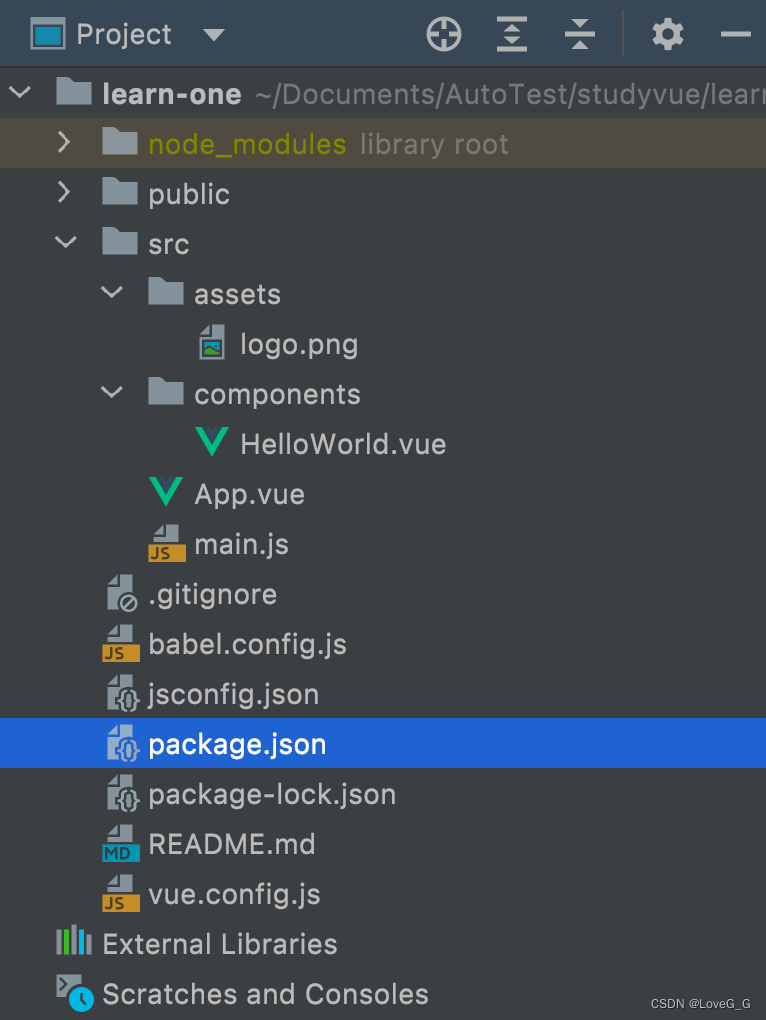Click the HelloWorld.vue Vue icon

(x=211, y=443)
